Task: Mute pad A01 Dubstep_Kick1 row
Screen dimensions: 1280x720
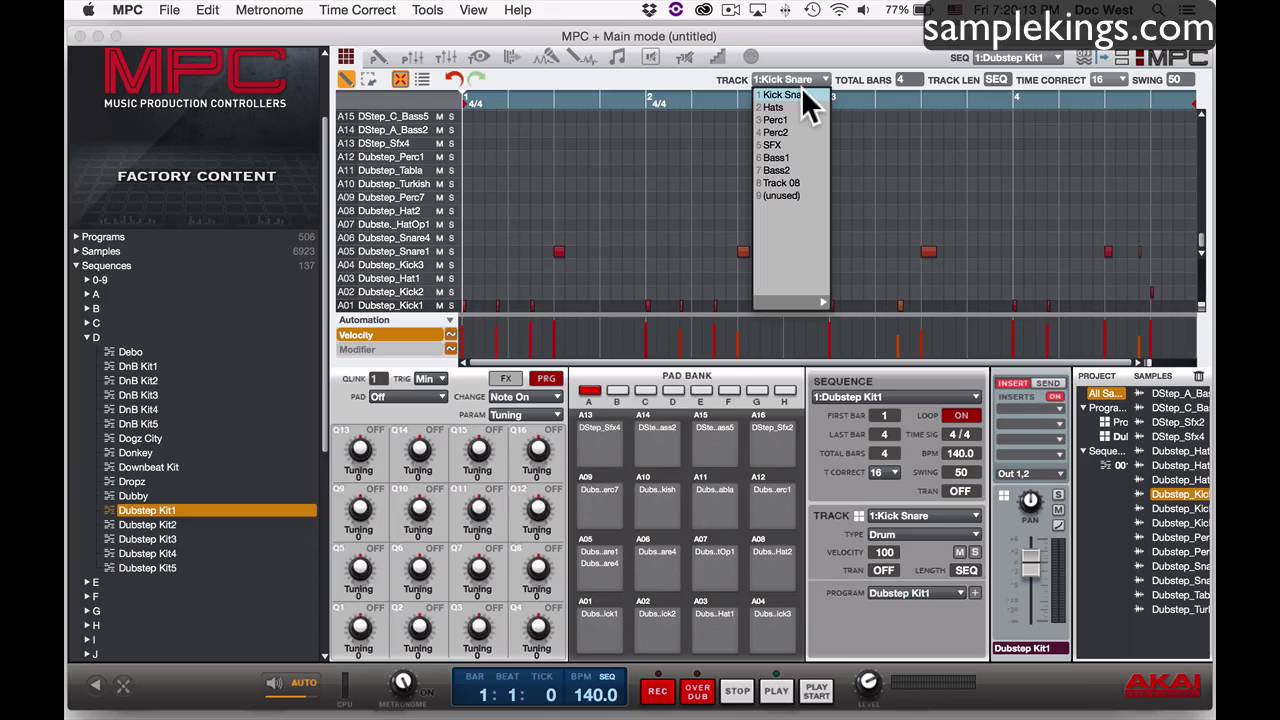Action: click(x=439, y=306)
